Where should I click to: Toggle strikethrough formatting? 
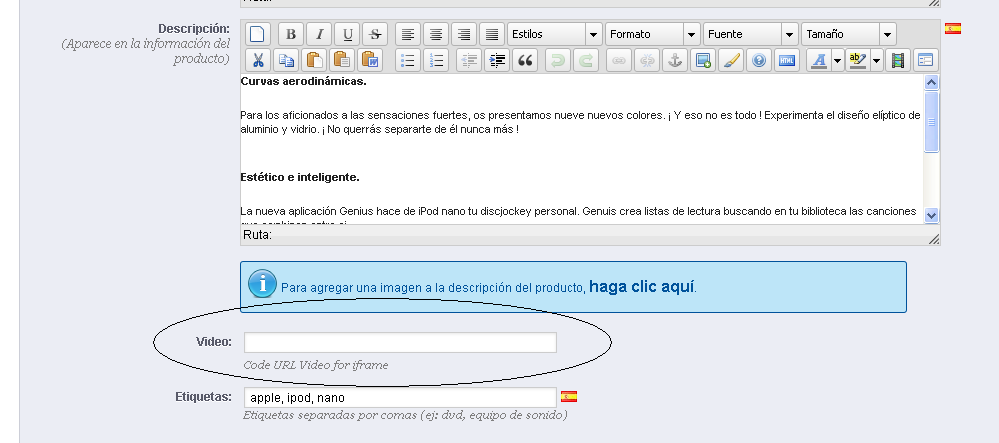(x=375, y=34)
